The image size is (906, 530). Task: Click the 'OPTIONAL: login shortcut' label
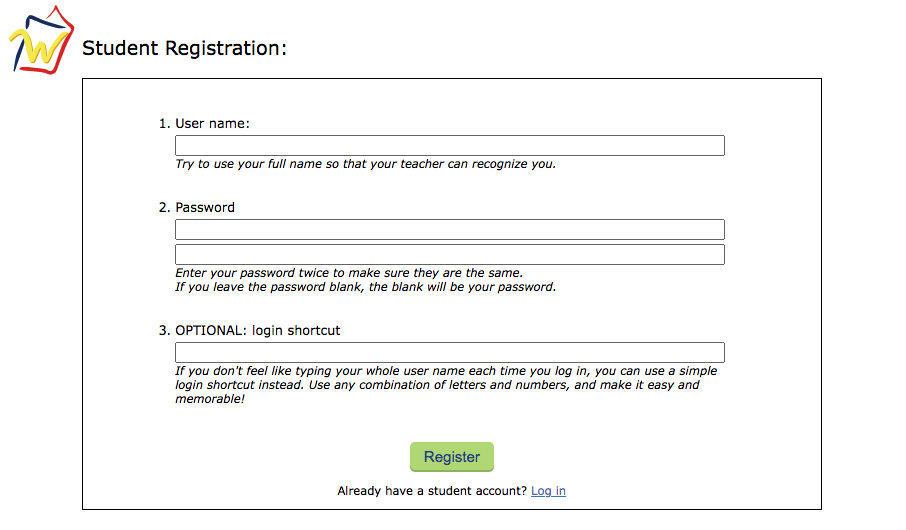click(258, 330)
